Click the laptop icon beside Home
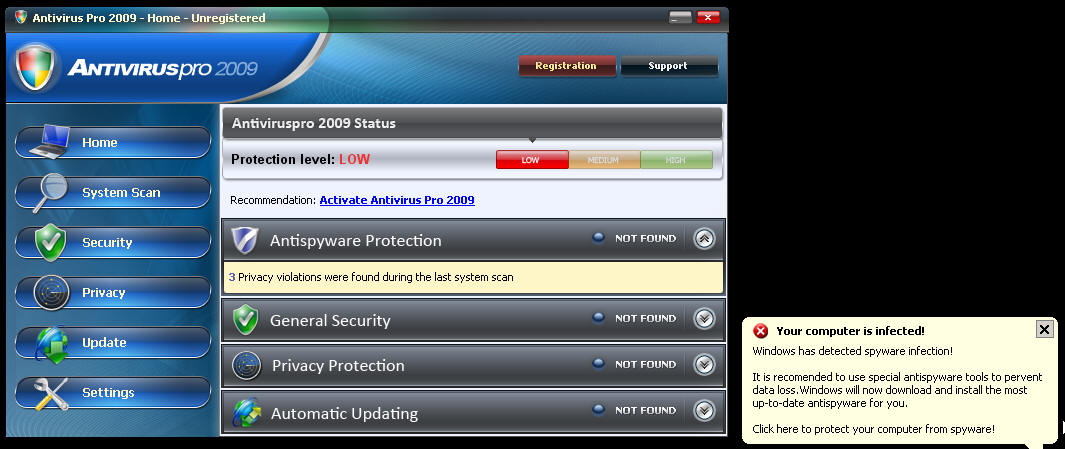Screen dimensions: 1065x449 [x=50, y=141]
